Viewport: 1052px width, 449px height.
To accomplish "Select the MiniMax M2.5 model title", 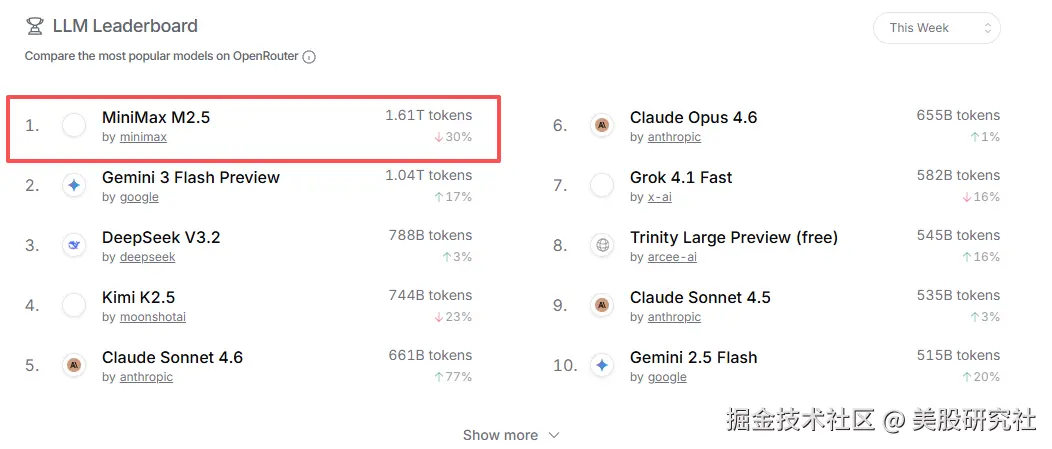I will click(x=156, y=117).
